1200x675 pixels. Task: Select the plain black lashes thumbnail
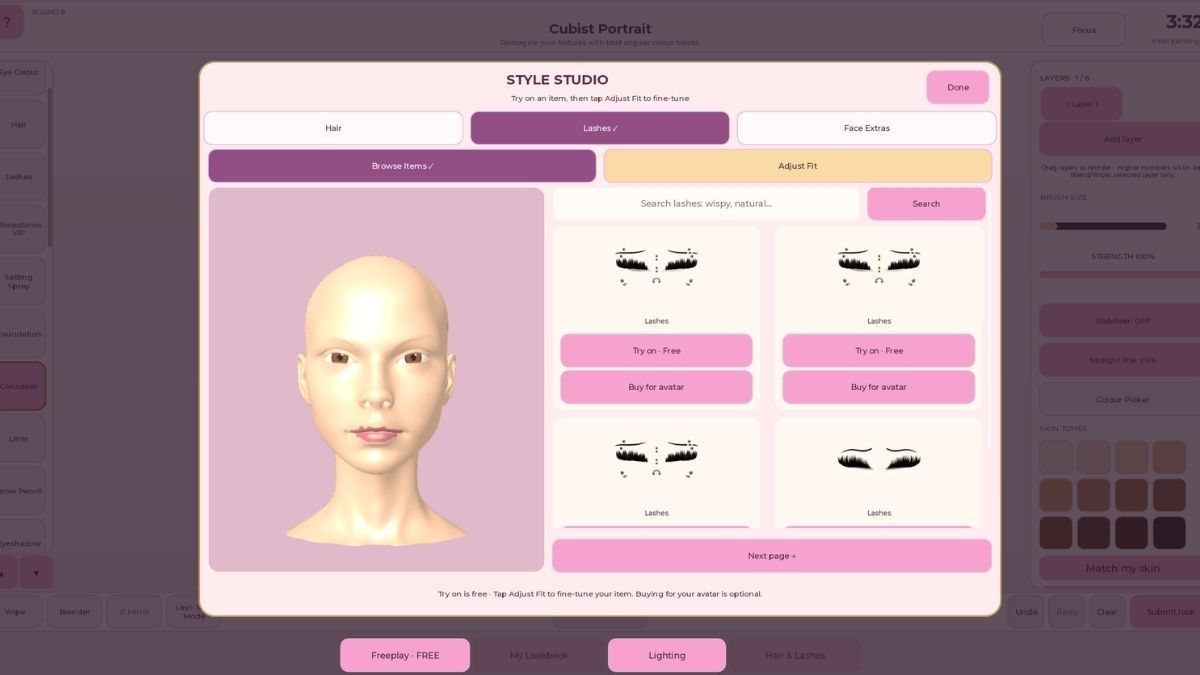878,460
